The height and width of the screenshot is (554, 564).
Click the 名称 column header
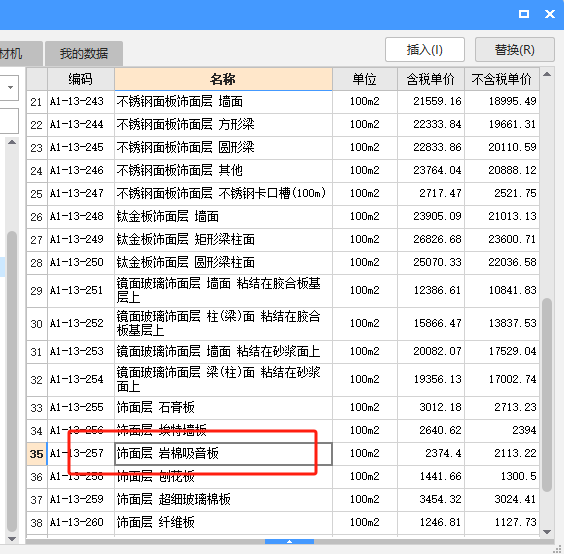coord(223,79)
